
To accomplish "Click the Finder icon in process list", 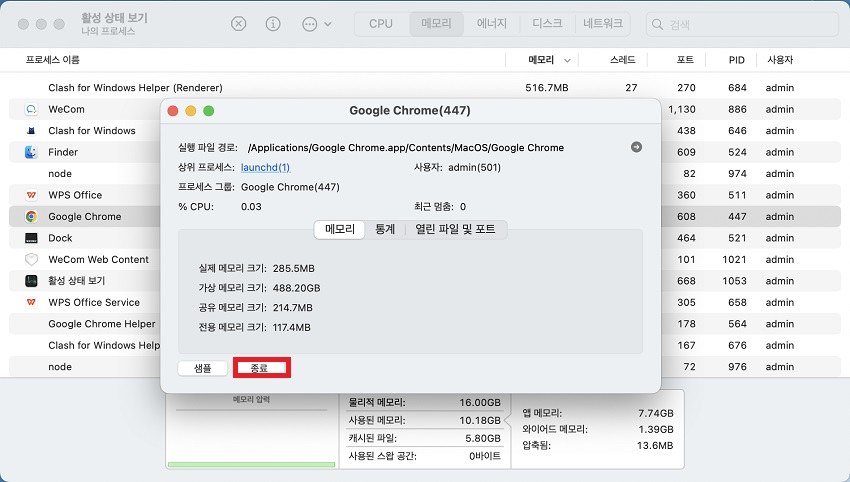I will [31, 152].
